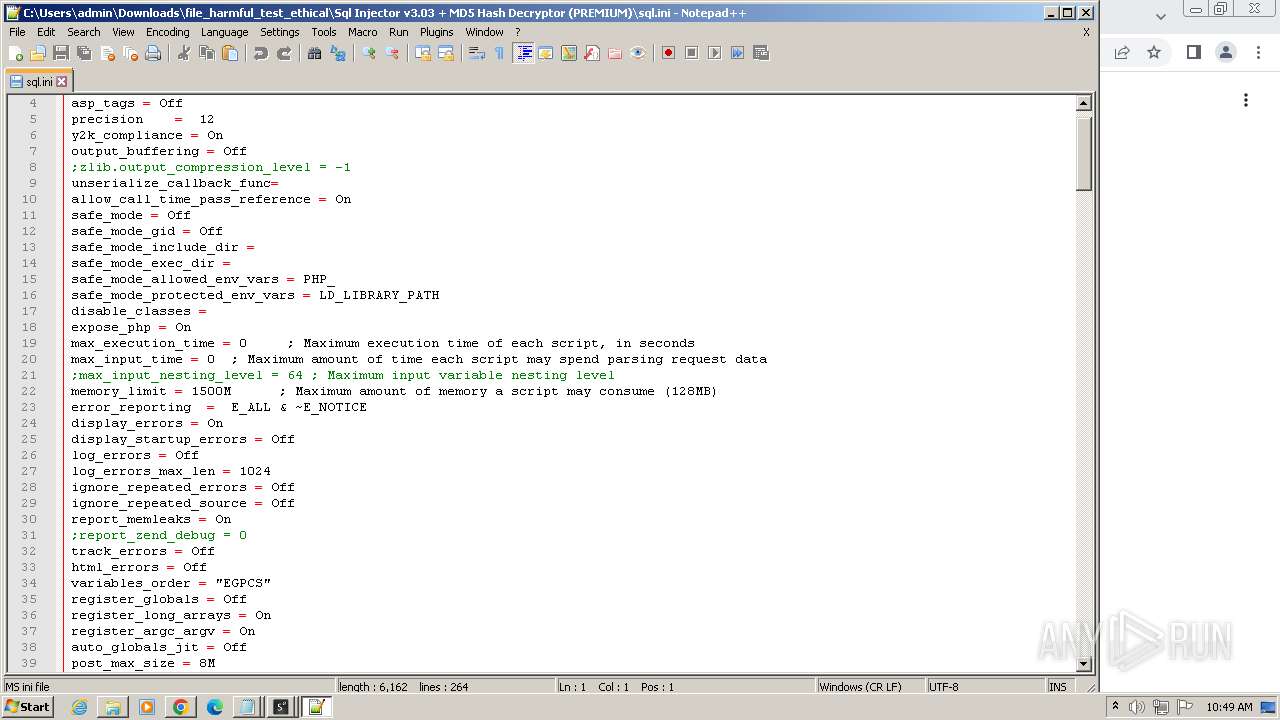
Task: Open the Document Map icon
Action: click(569, 53)
